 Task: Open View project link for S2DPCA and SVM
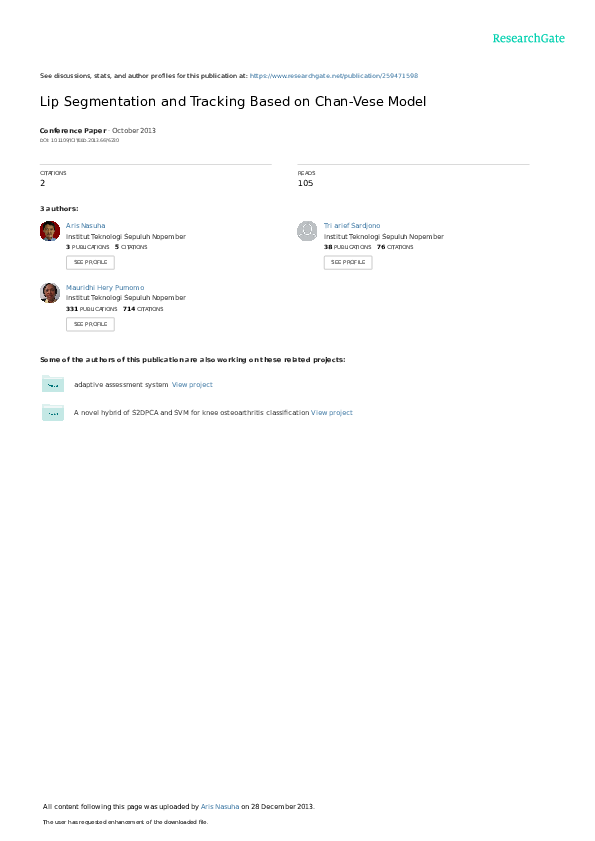pos(332,412)
